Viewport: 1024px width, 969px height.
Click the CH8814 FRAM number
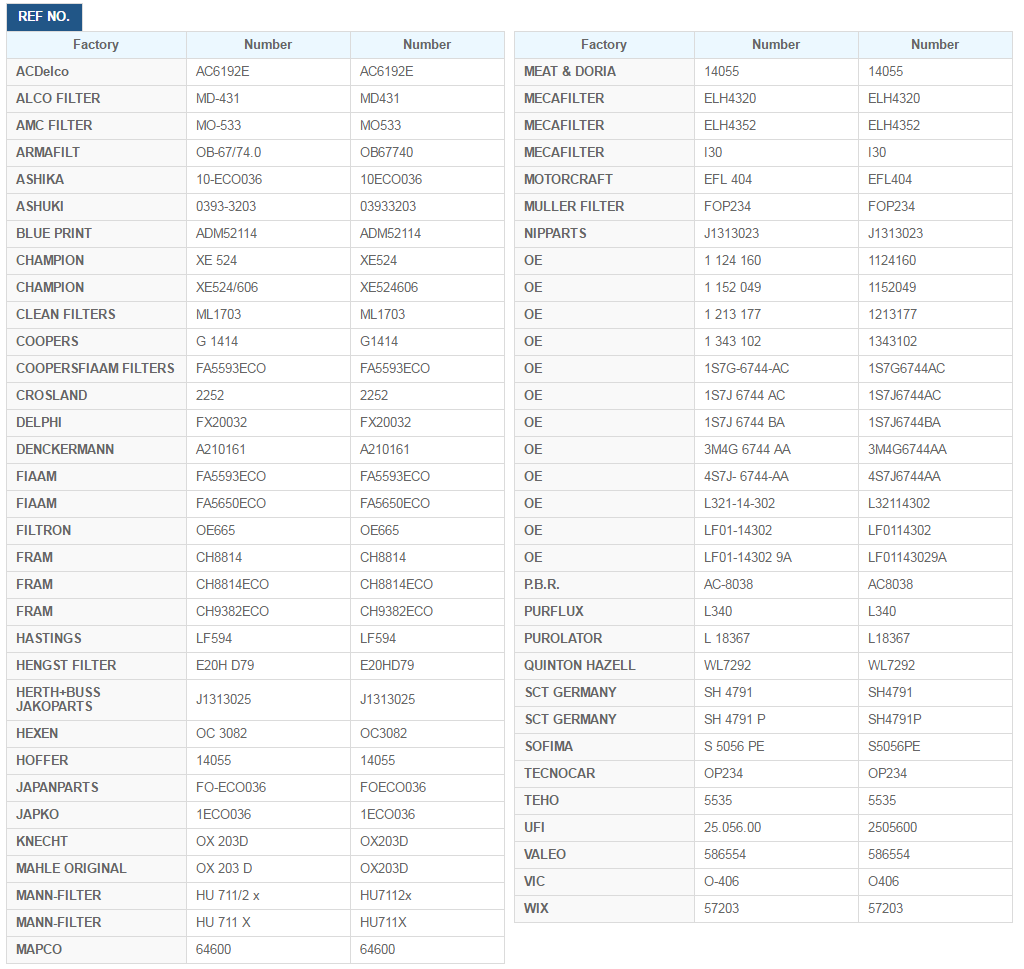[219, 558]
